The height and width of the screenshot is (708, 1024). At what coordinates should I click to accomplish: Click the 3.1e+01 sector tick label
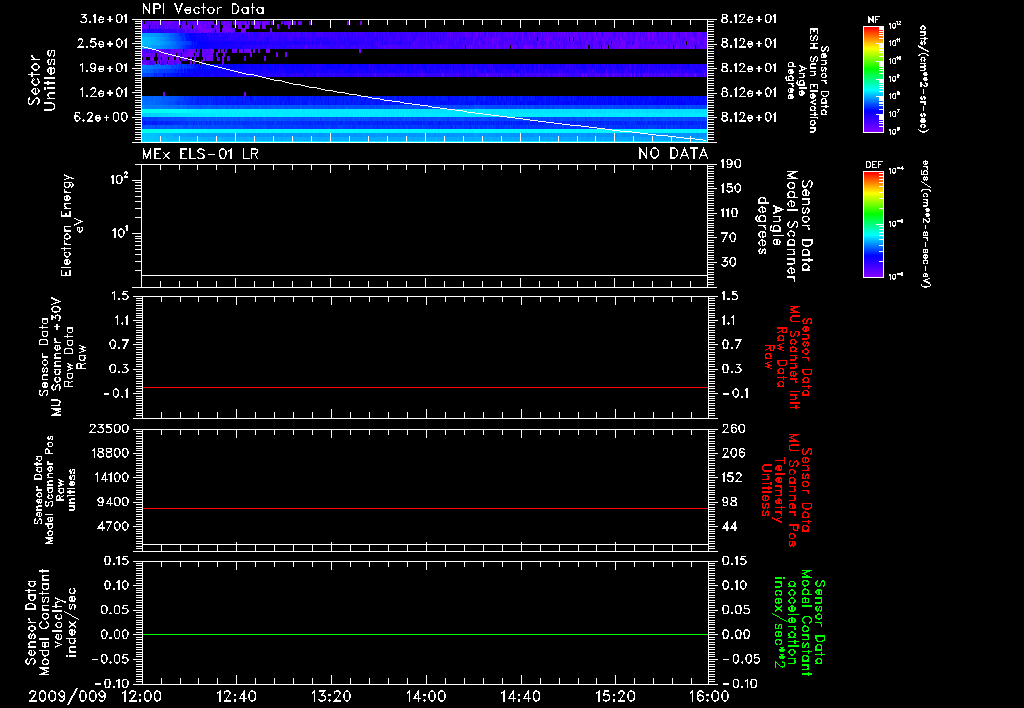point(104,19)
